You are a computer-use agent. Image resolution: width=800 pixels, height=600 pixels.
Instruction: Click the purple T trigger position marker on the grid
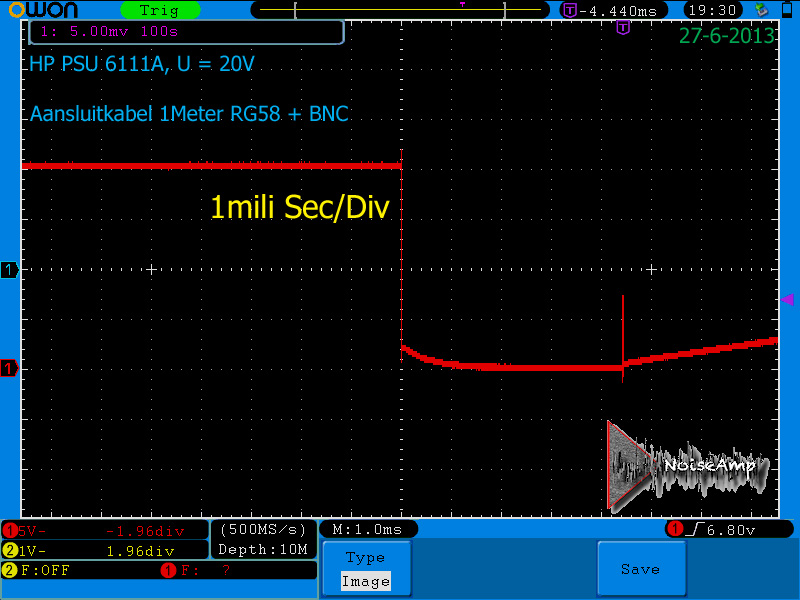(623, 28)
